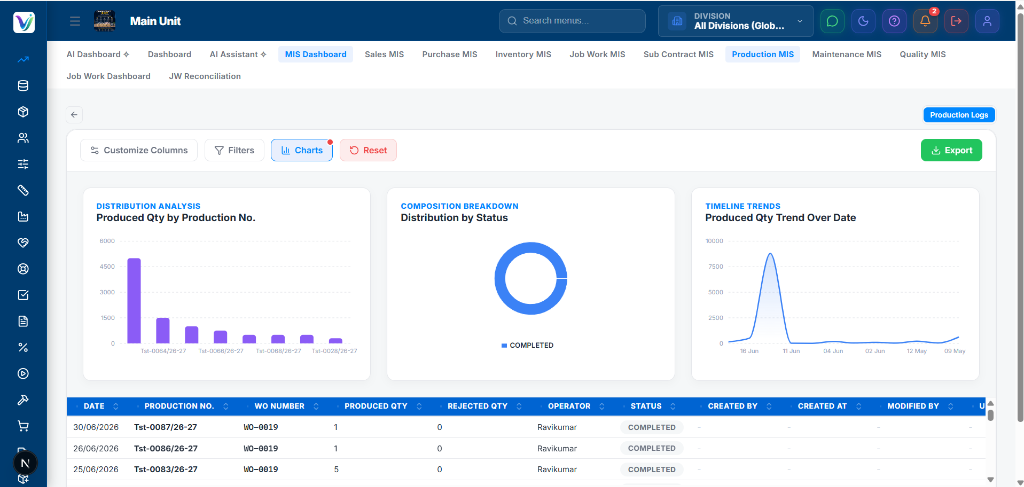Toggle dark mode with the moon icon
Screen dimensions: 1024x487
[863, 21]
